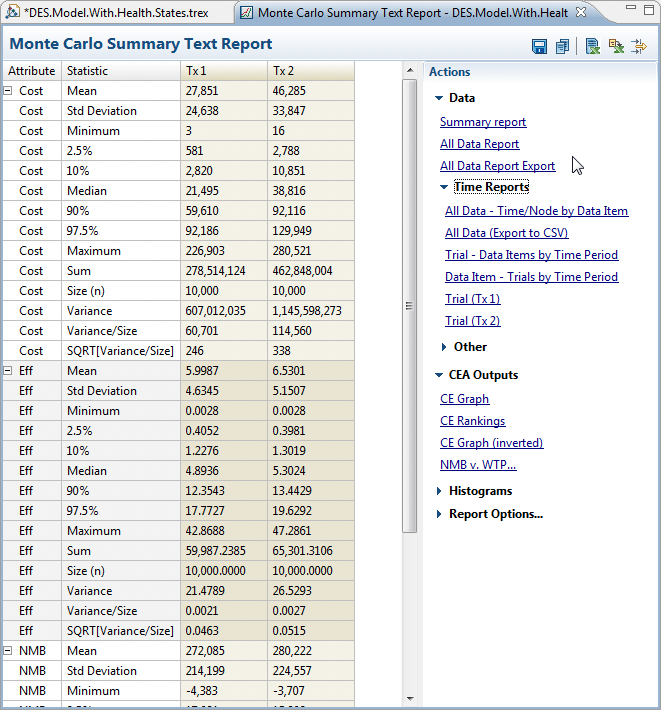Image resolution: width=661 pixels, height=710 pixels.
Task: Open the CE Rankings link
Action: point(473,421)
